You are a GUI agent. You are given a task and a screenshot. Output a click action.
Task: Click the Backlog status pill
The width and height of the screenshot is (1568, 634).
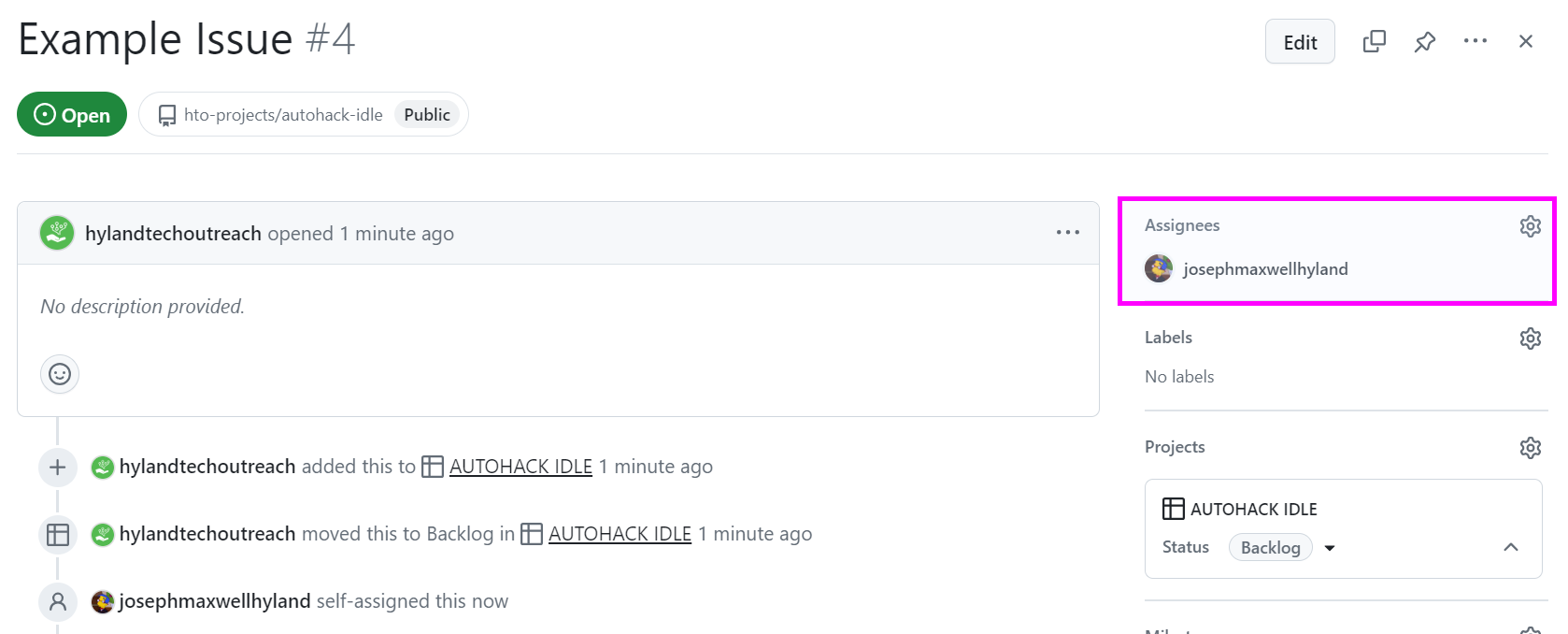click(x=1270, y=547)
